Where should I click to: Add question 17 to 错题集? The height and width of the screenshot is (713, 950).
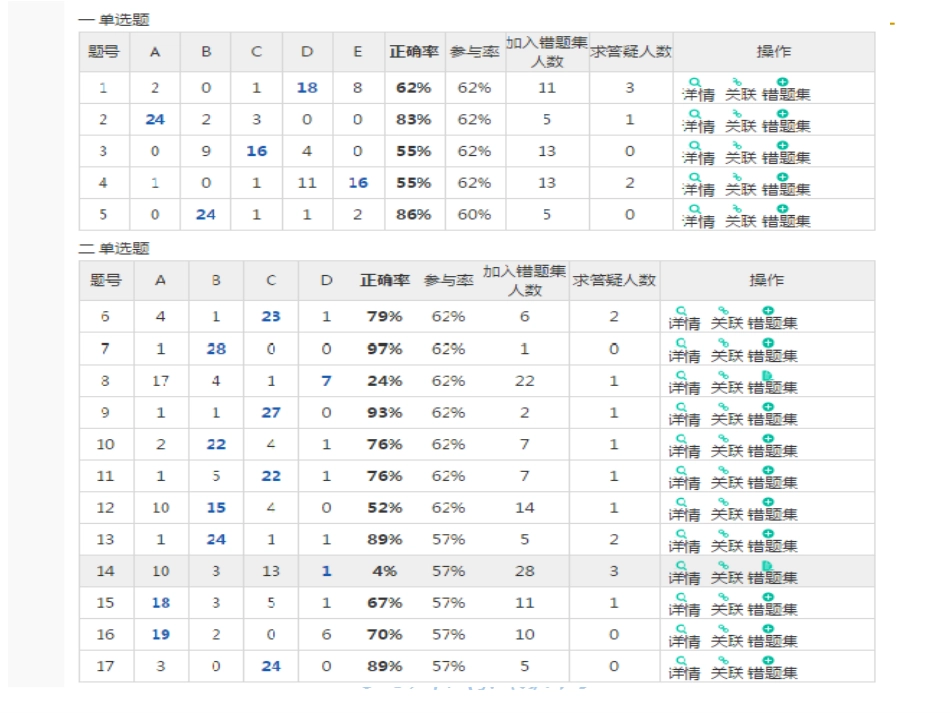(x=768, y=660)
